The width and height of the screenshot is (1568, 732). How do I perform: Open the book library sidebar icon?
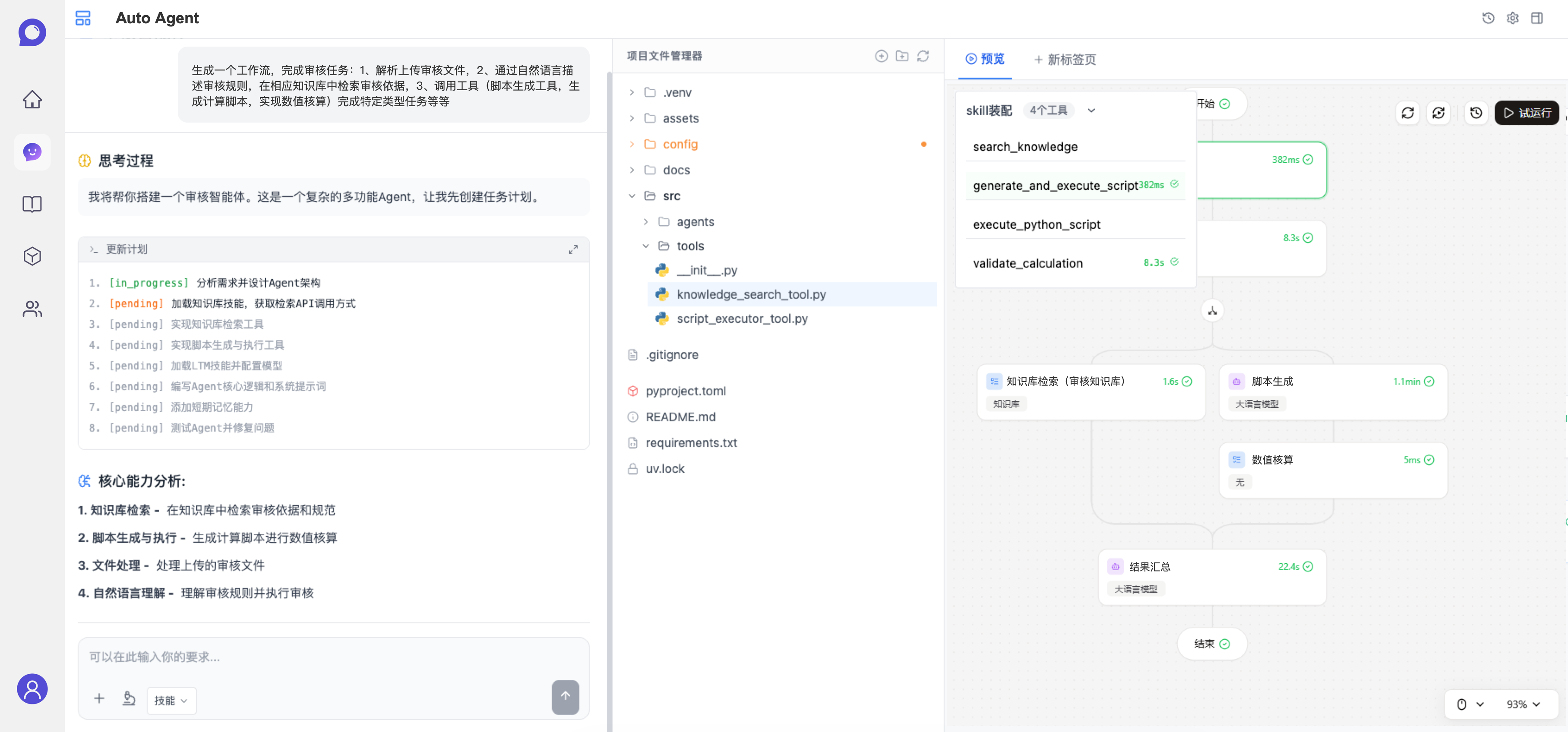click(x=32, y=204)
